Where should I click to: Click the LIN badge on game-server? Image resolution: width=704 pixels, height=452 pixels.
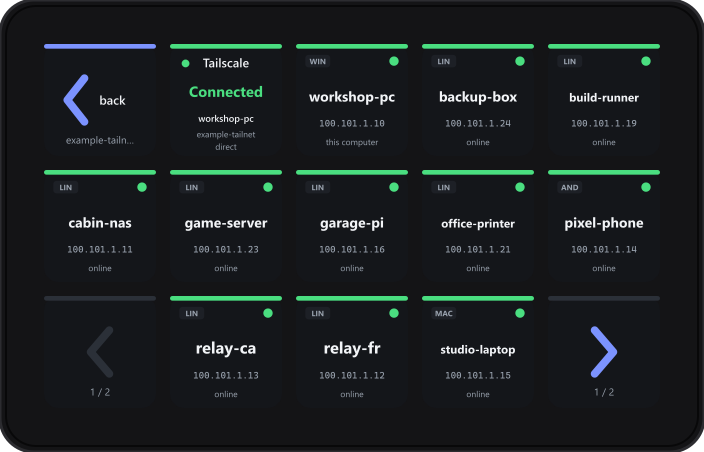(192, 188)
